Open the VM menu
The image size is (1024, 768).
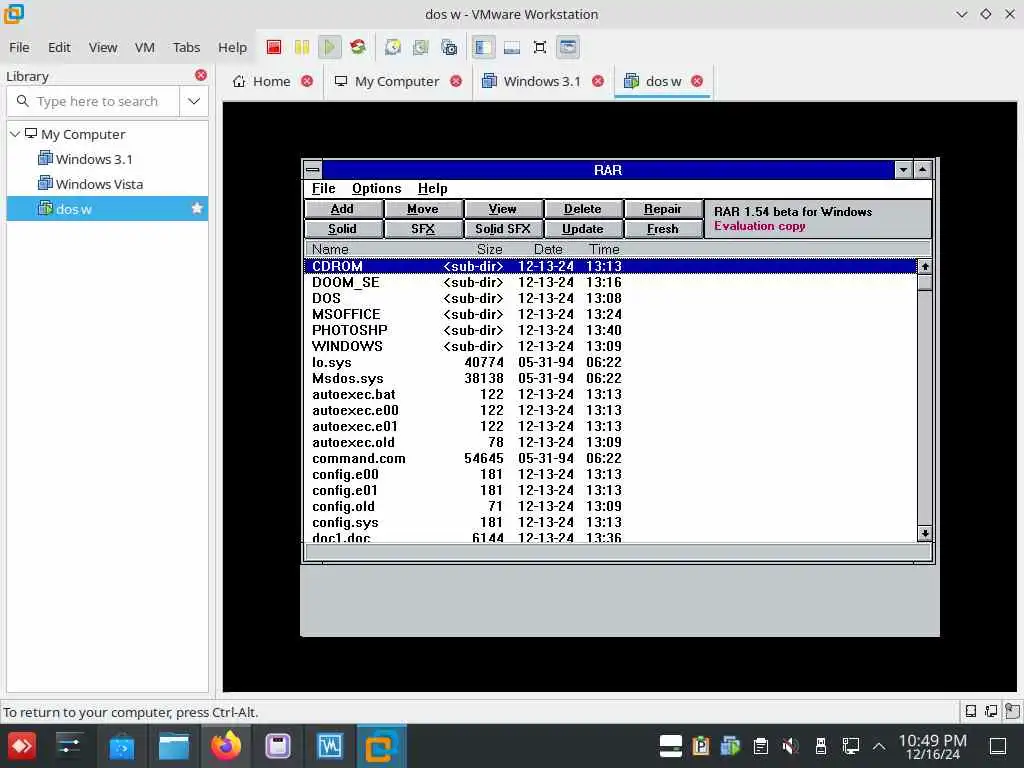click(x=144, y=47)
